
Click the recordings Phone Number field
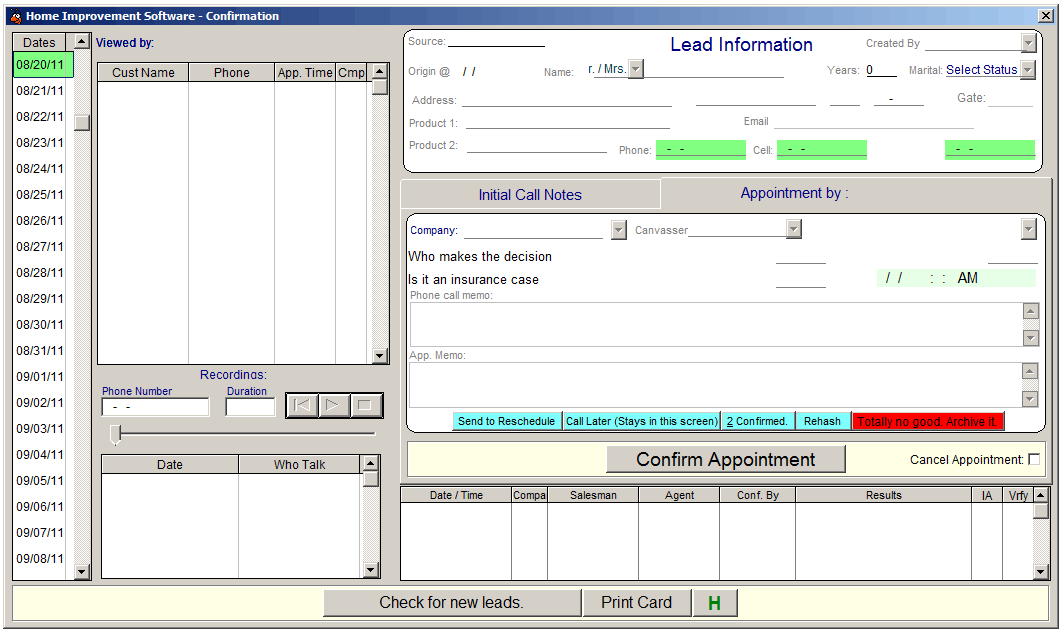(x=155, y=407)
